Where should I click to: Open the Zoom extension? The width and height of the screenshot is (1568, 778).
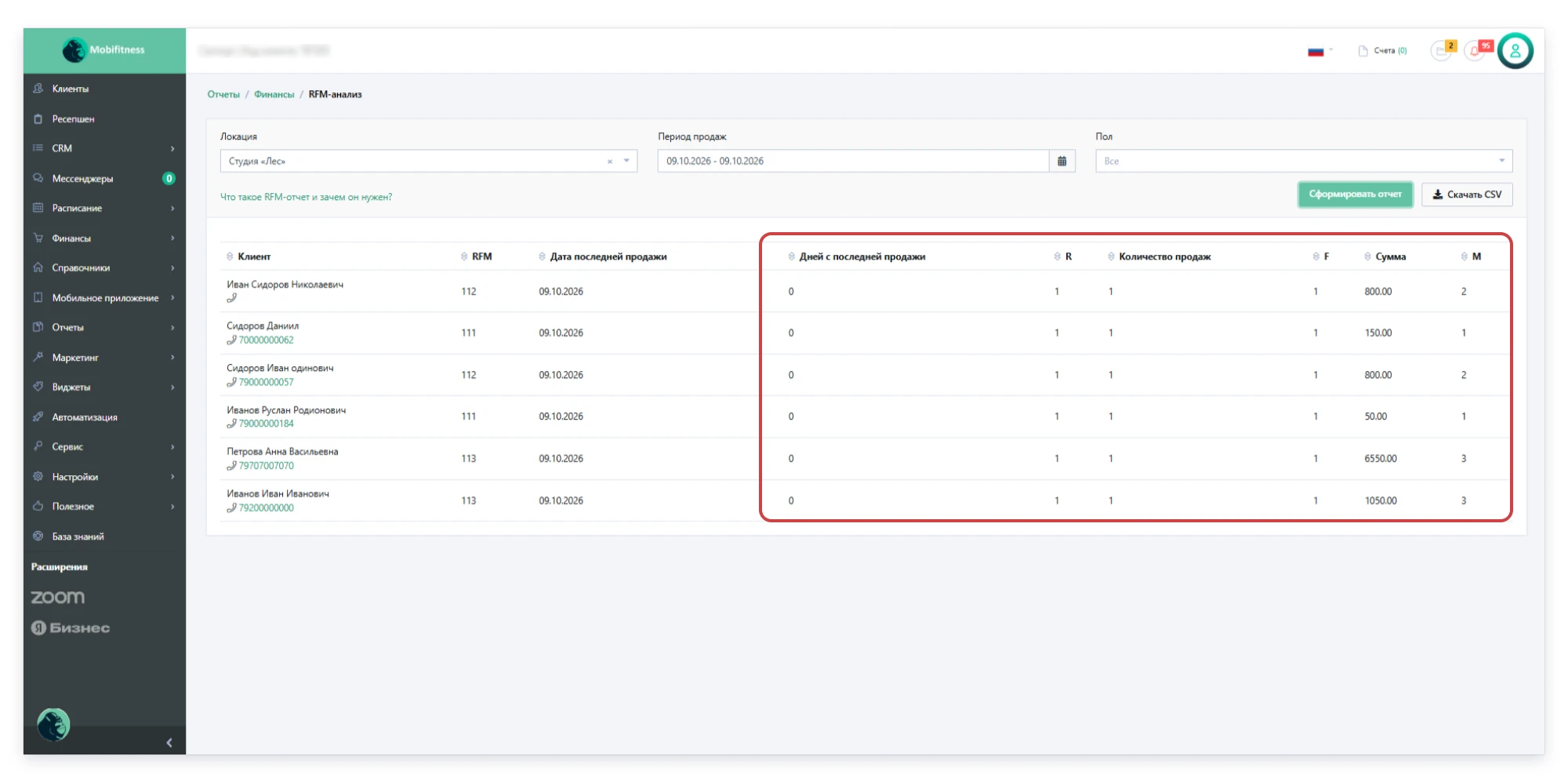[58, 597]
